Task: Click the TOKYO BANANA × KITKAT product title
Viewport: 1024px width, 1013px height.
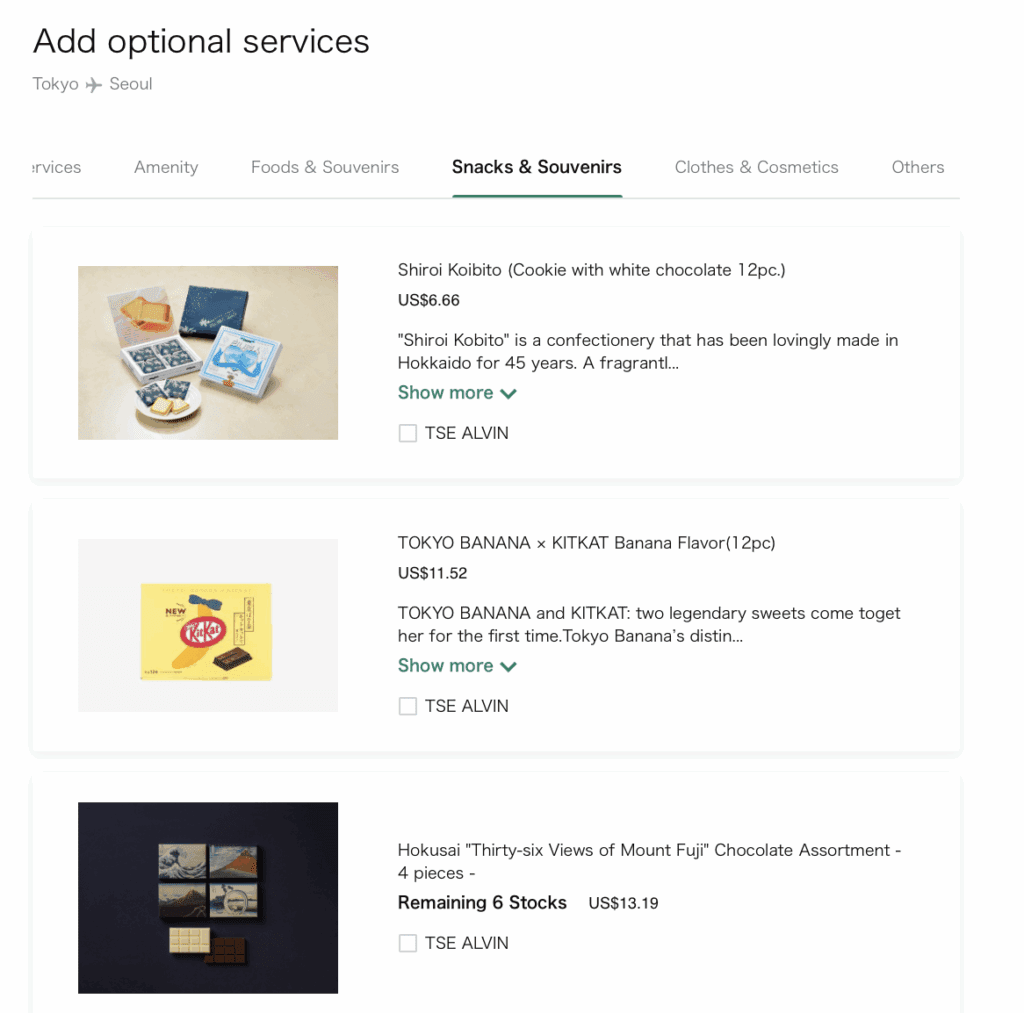Action: (586, 543)
